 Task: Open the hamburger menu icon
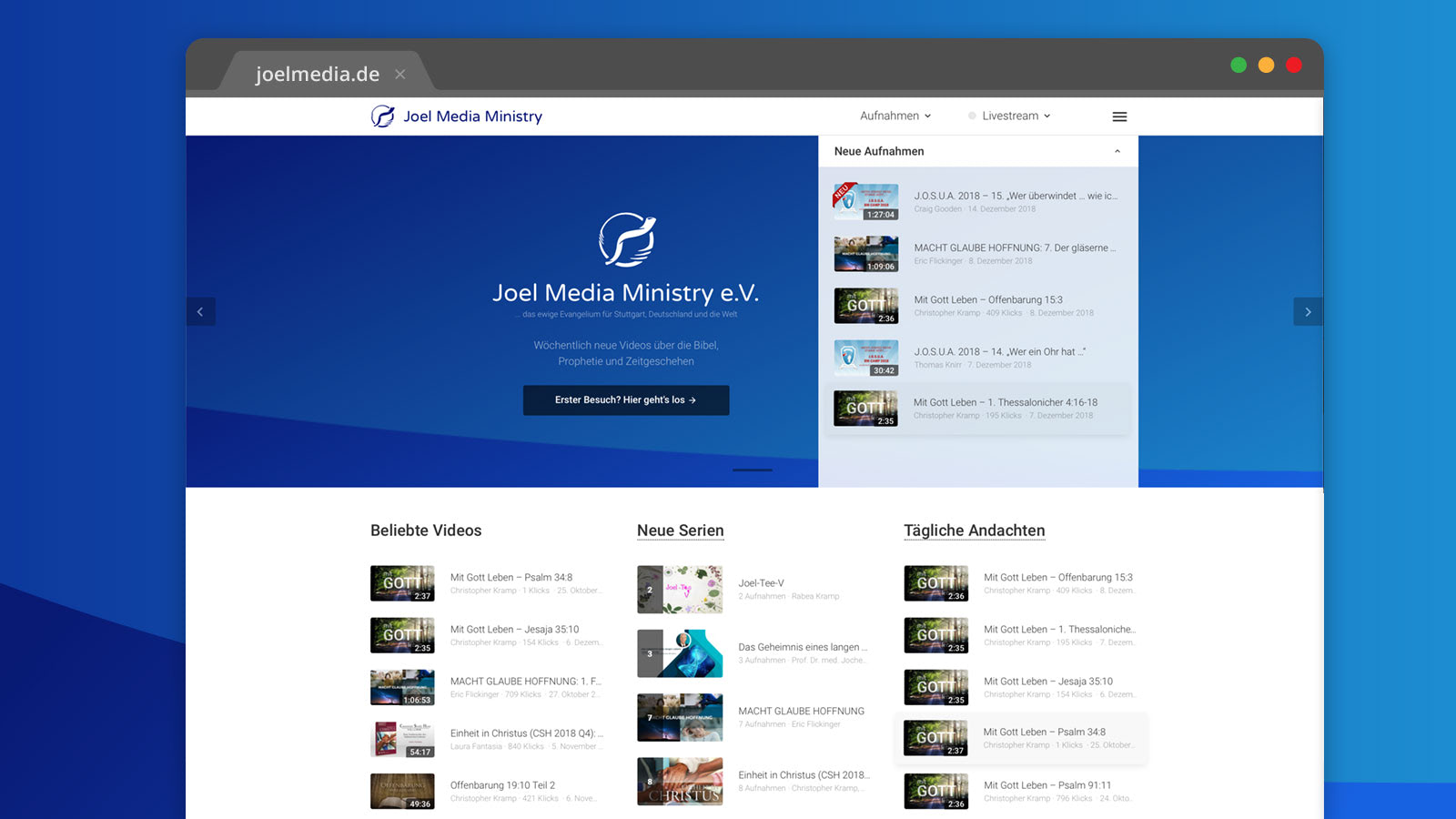pos(1119,116)
